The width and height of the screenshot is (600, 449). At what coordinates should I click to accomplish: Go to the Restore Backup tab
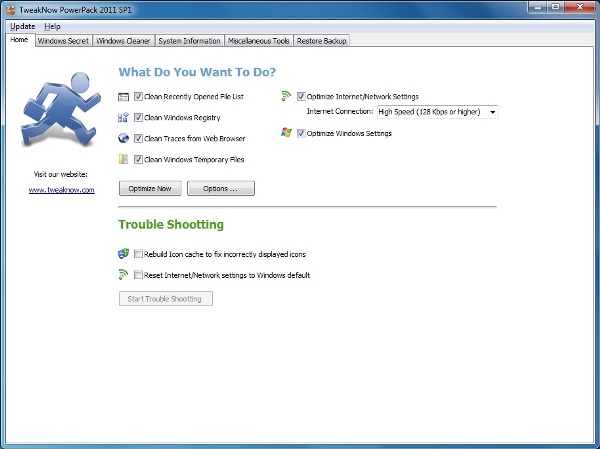coord(321,41)
